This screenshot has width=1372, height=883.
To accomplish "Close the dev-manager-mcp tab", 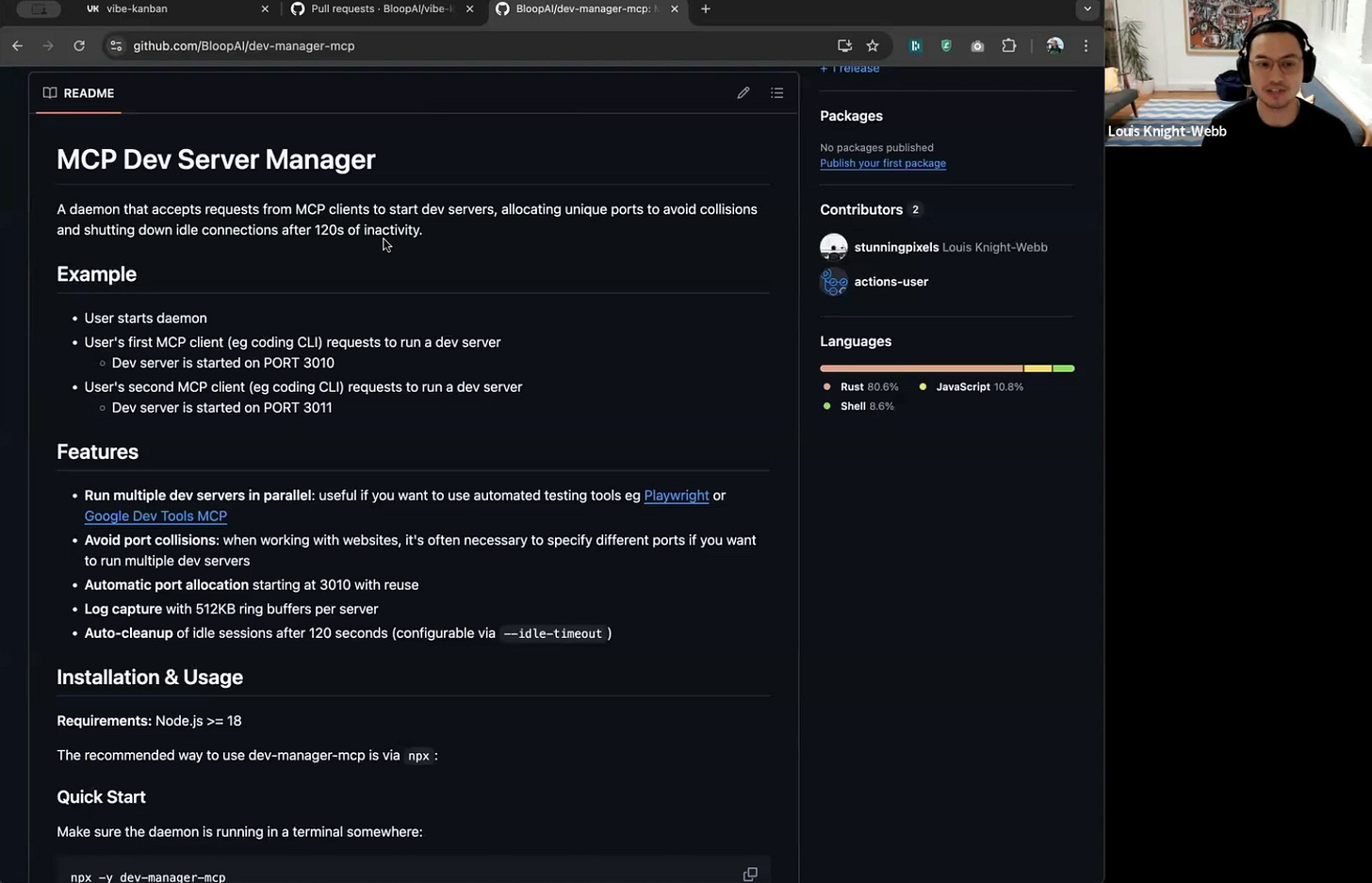I will (675, 8).
